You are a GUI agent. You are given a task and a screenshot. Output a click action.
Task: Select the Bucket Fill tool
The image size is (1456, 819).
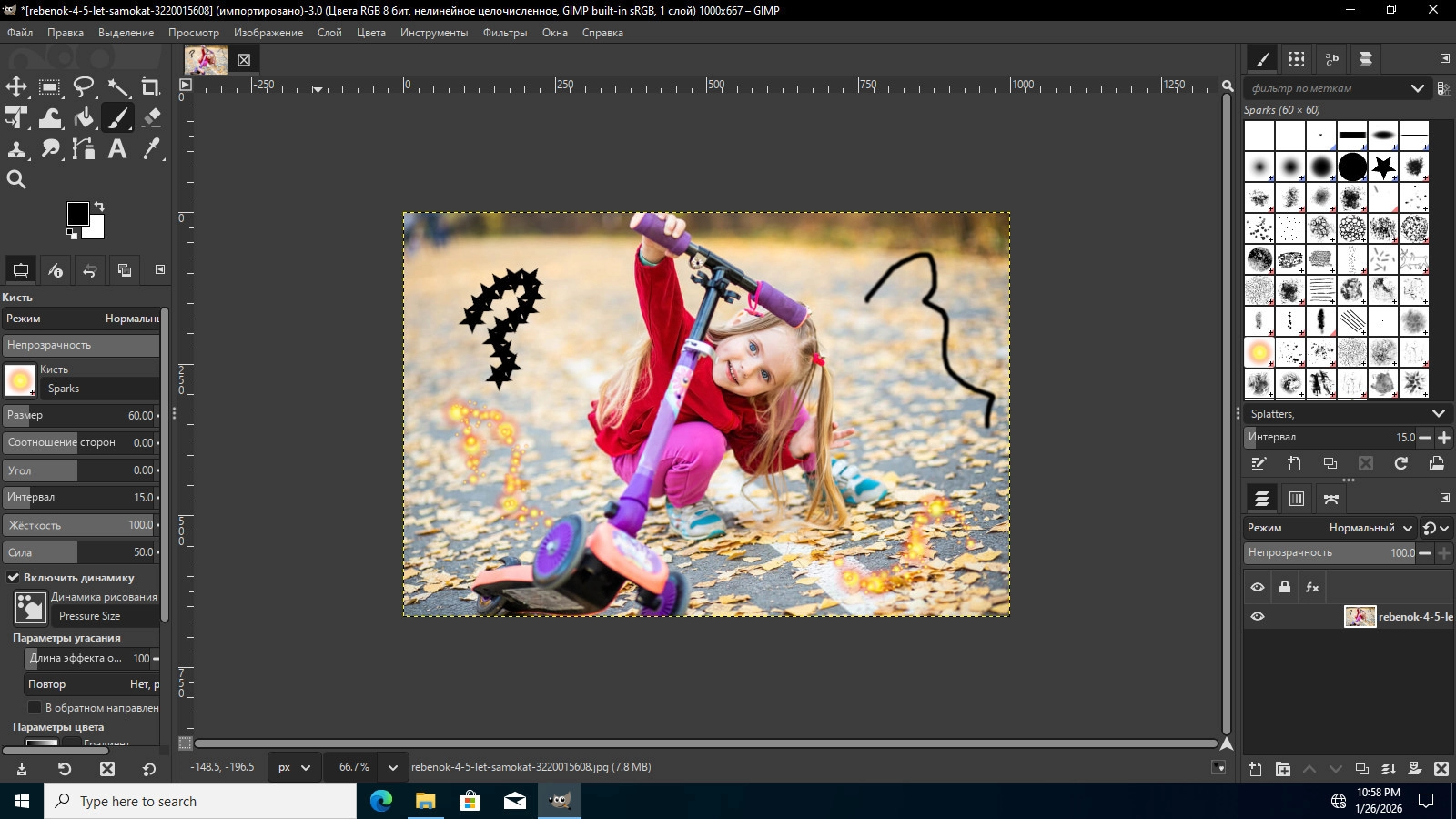tap(84, 118)
